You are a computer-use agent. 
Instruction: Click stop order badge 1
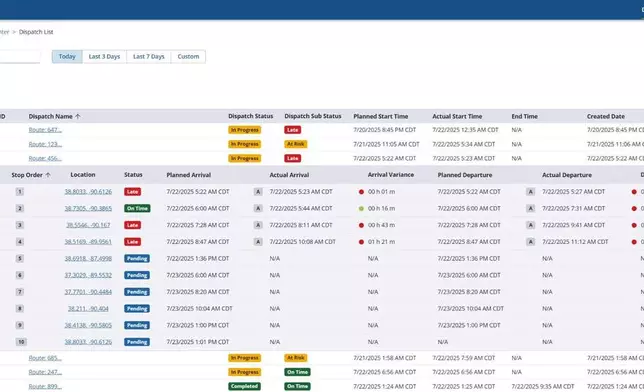point(20,192)
